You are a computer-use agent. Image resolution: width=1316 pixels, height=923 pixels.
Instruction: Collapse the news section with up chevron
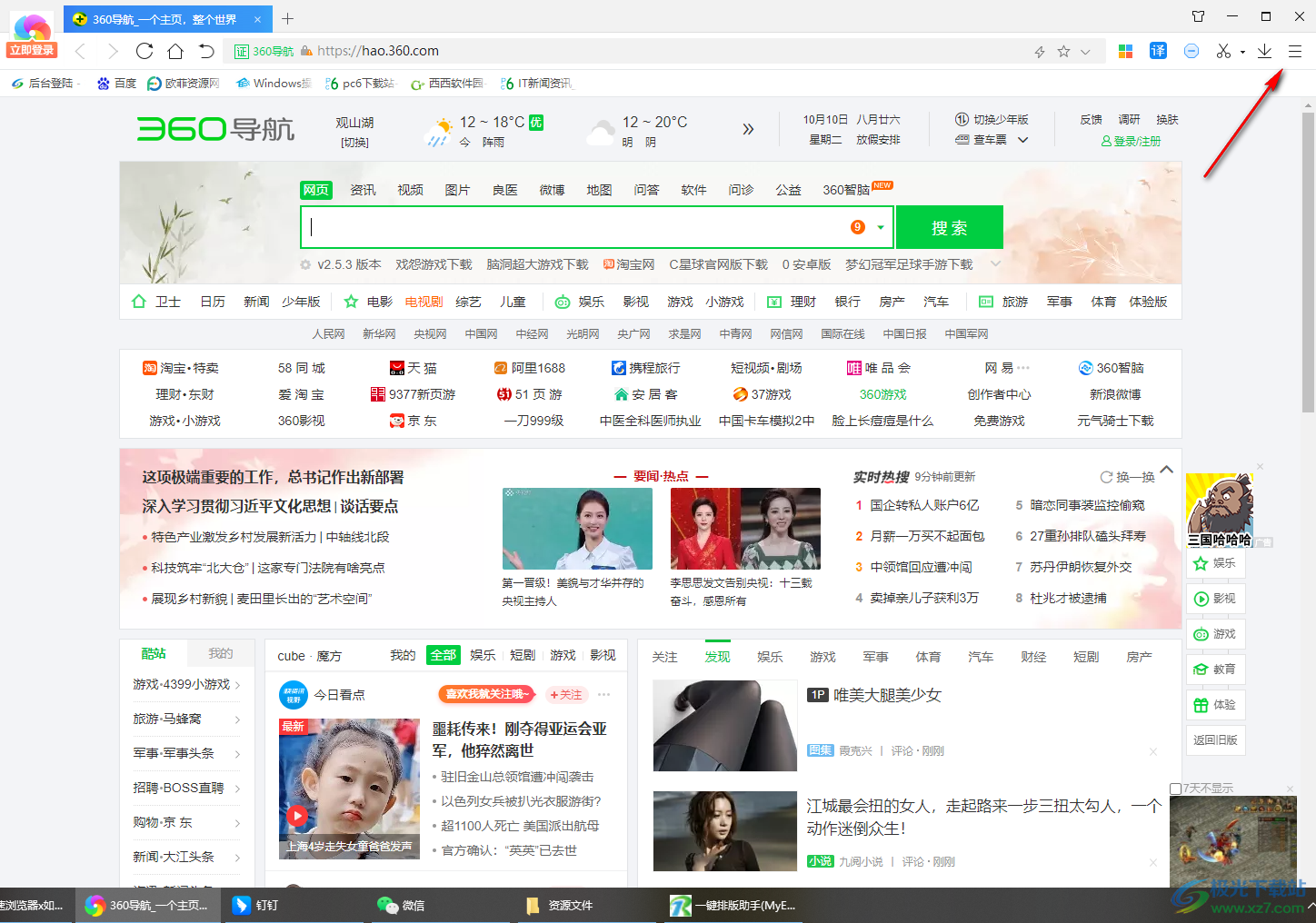coord(1167,470)
